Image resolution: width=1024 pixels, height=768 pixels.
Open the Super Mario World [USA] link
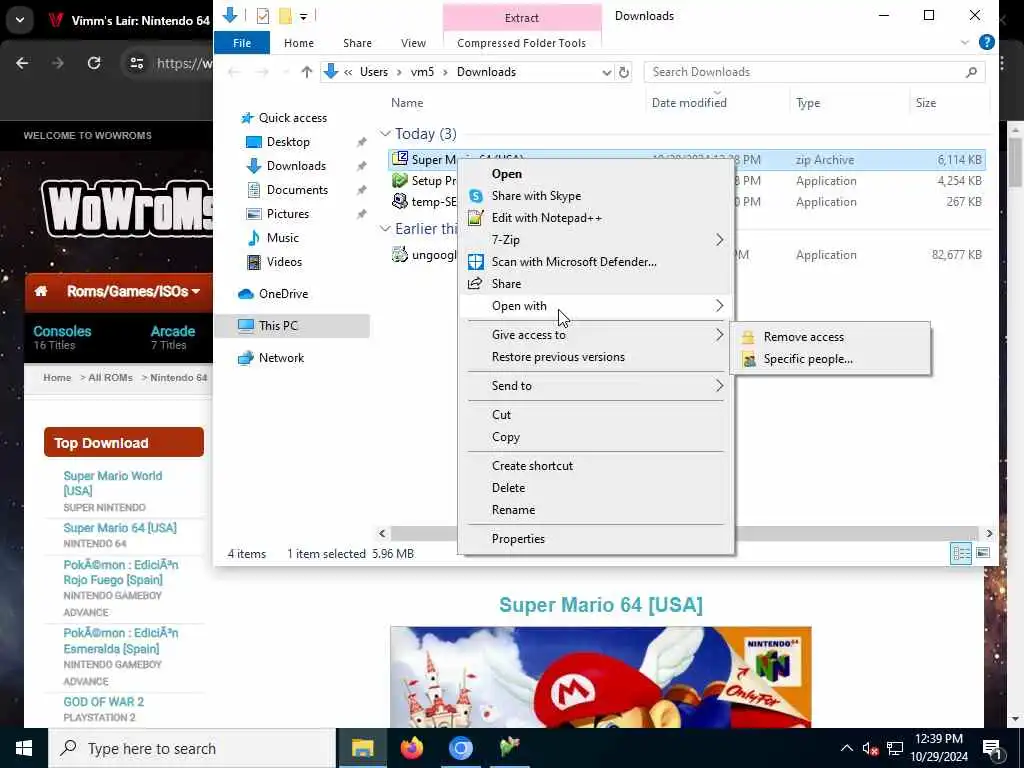(112, 483)
